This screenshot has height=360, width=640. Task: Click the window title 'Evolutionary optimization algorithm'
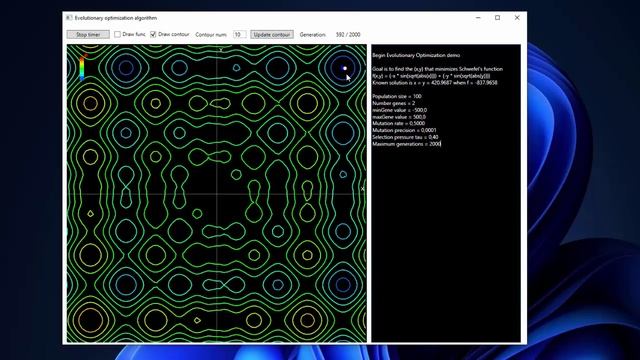(116, 18)
